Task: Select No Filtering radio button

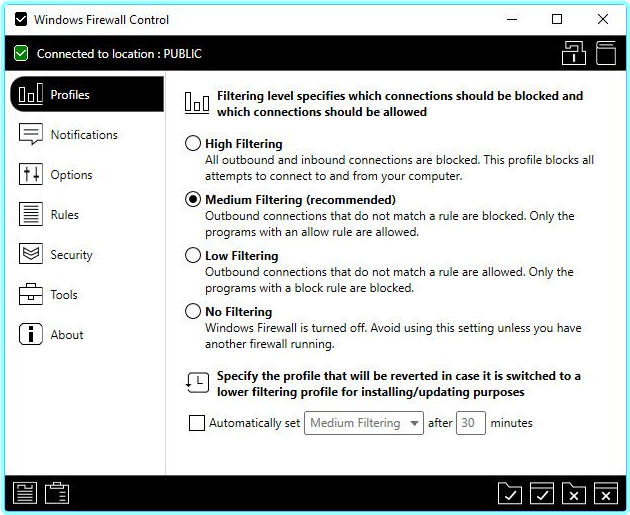Action: 193,312
